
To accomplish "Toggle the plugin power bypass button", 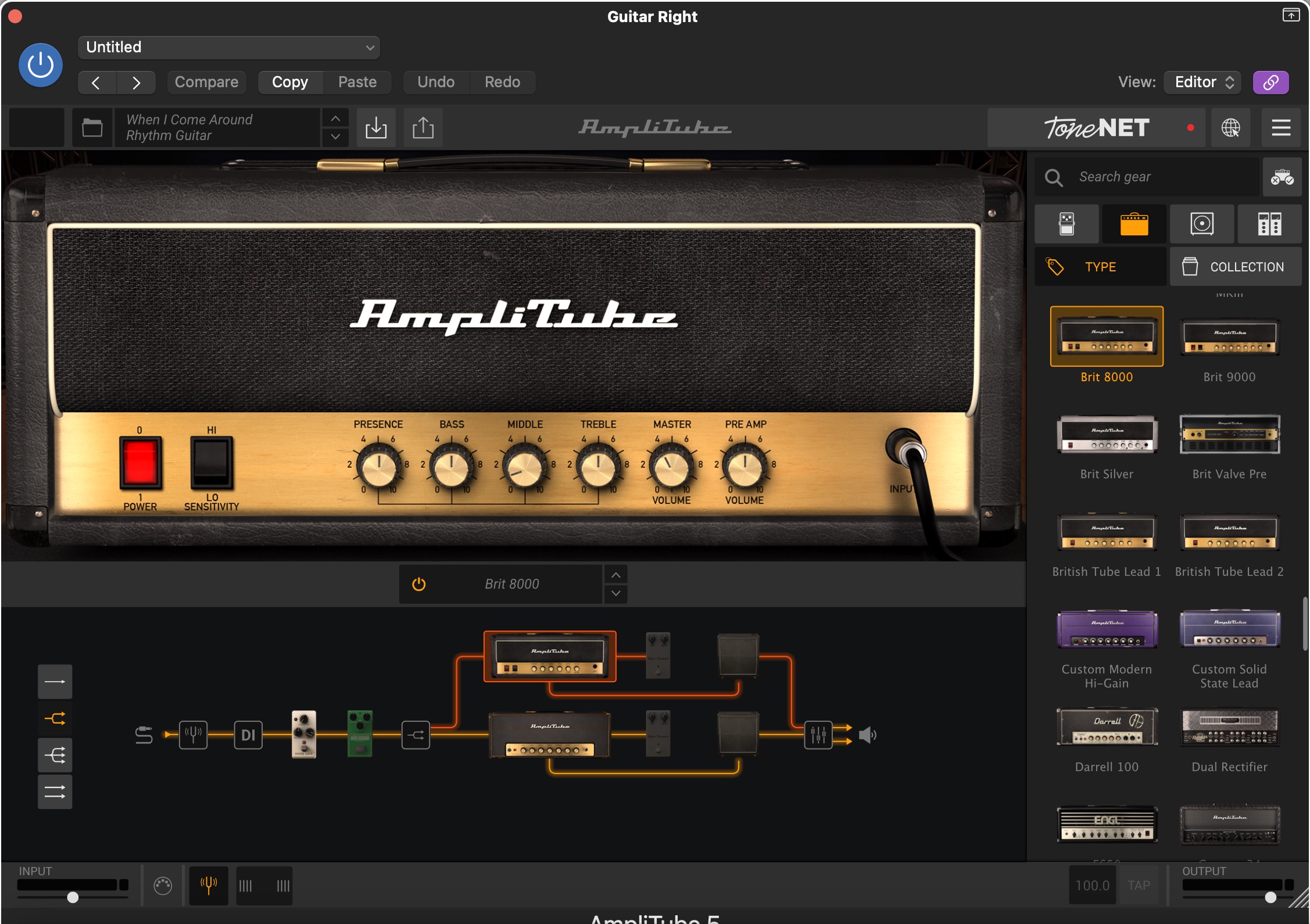I will [41, 65].
